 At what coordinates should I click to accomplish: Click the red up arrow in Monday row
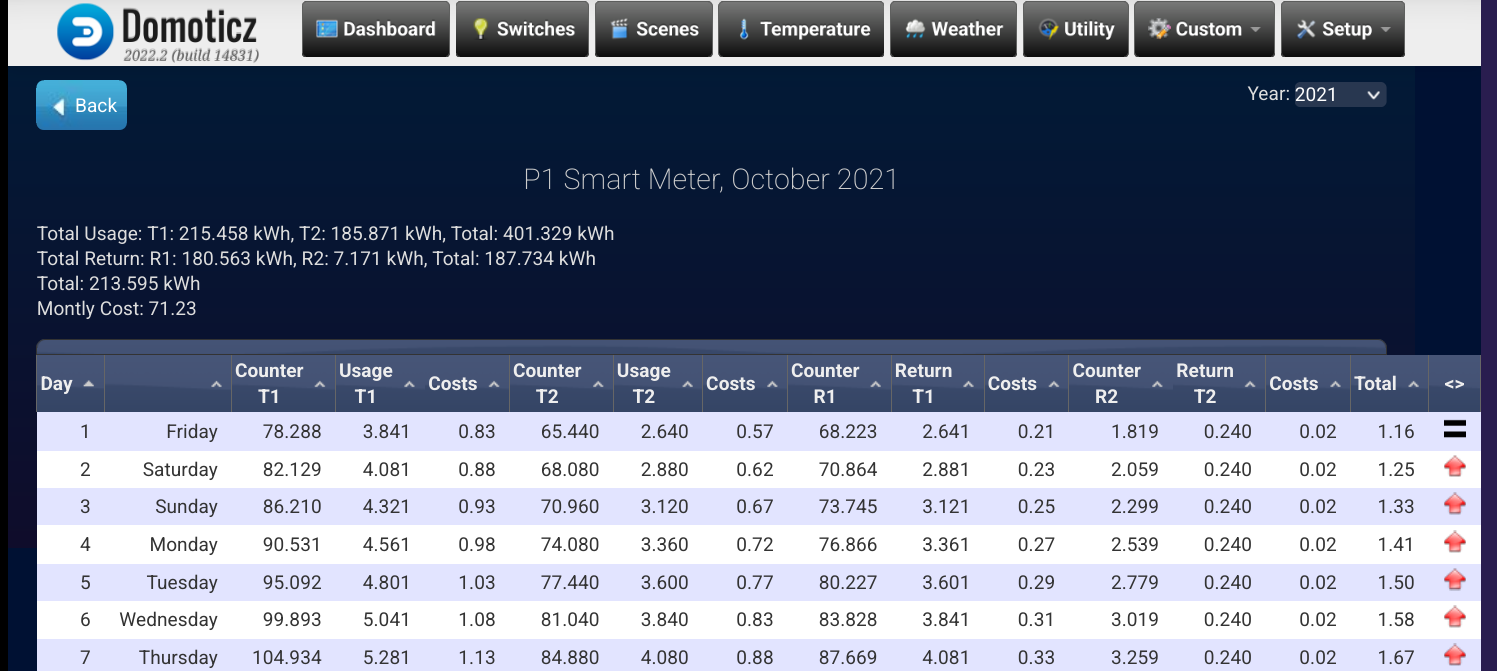(1454, 544)
